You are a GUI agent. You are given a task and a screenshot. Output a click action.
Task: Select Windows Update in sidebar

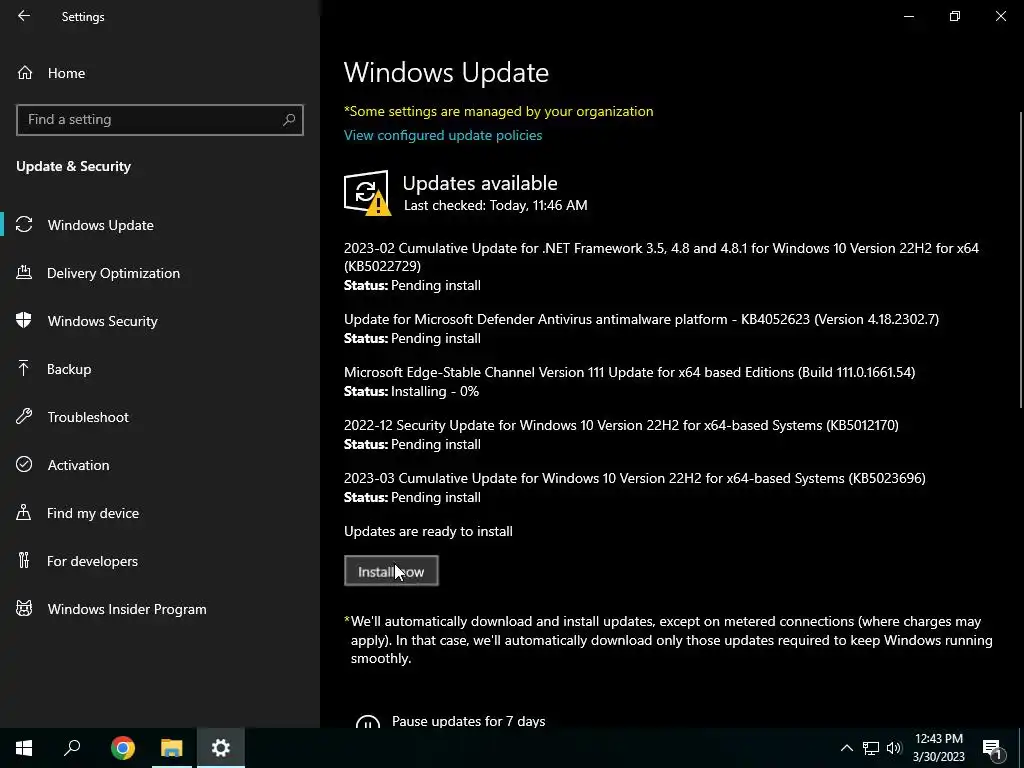pyautogui.click(x=101, y=225)
